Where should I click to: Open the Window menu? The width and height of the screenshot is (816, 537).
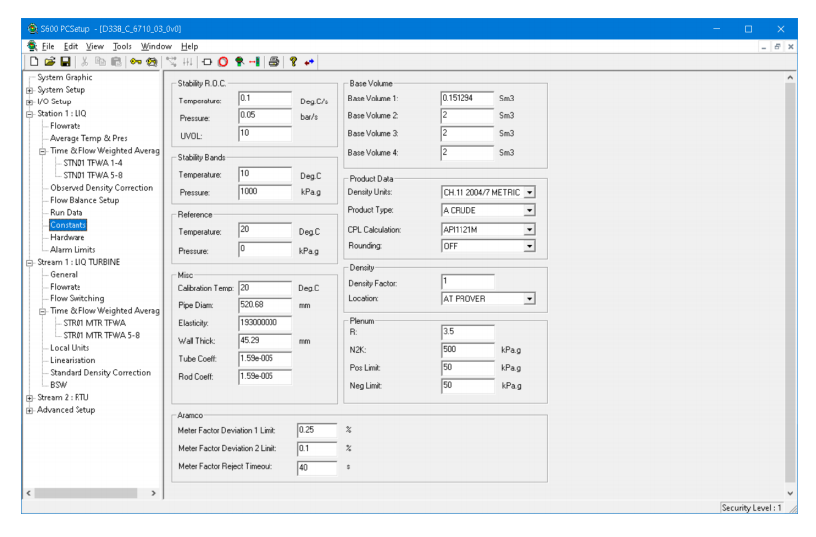click(156, 46)
